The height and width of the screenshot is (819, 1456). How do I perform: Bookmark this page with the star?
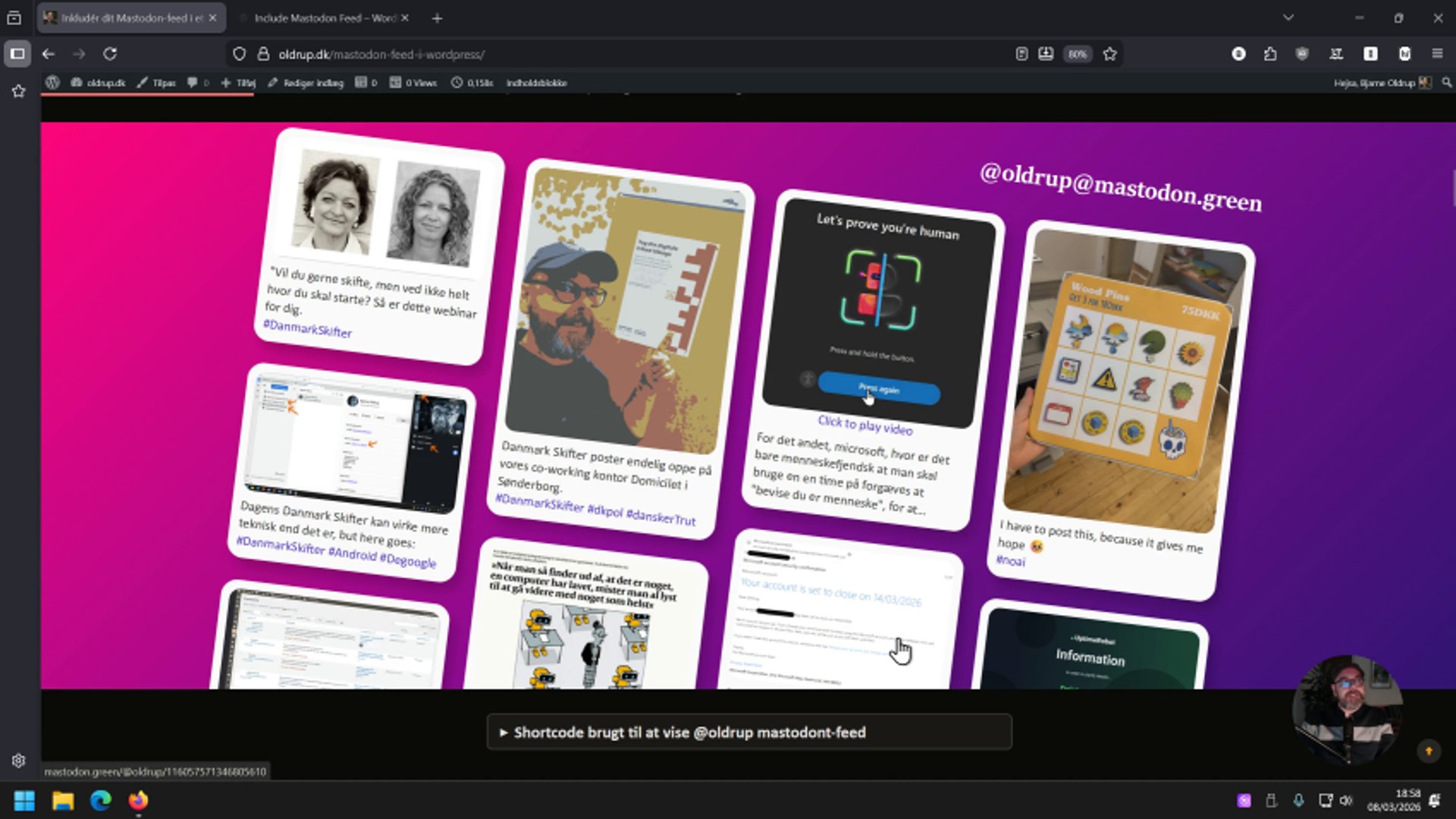pos(1110,54)
